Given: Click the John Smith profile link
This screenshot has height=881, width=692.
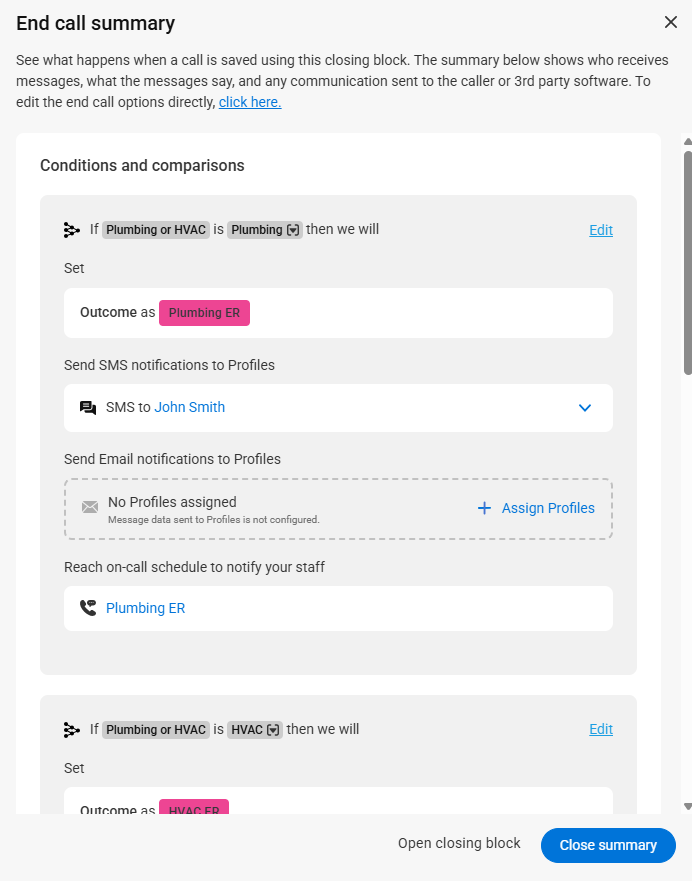Looking at the screenshot, I should click(x=189, y=408).
